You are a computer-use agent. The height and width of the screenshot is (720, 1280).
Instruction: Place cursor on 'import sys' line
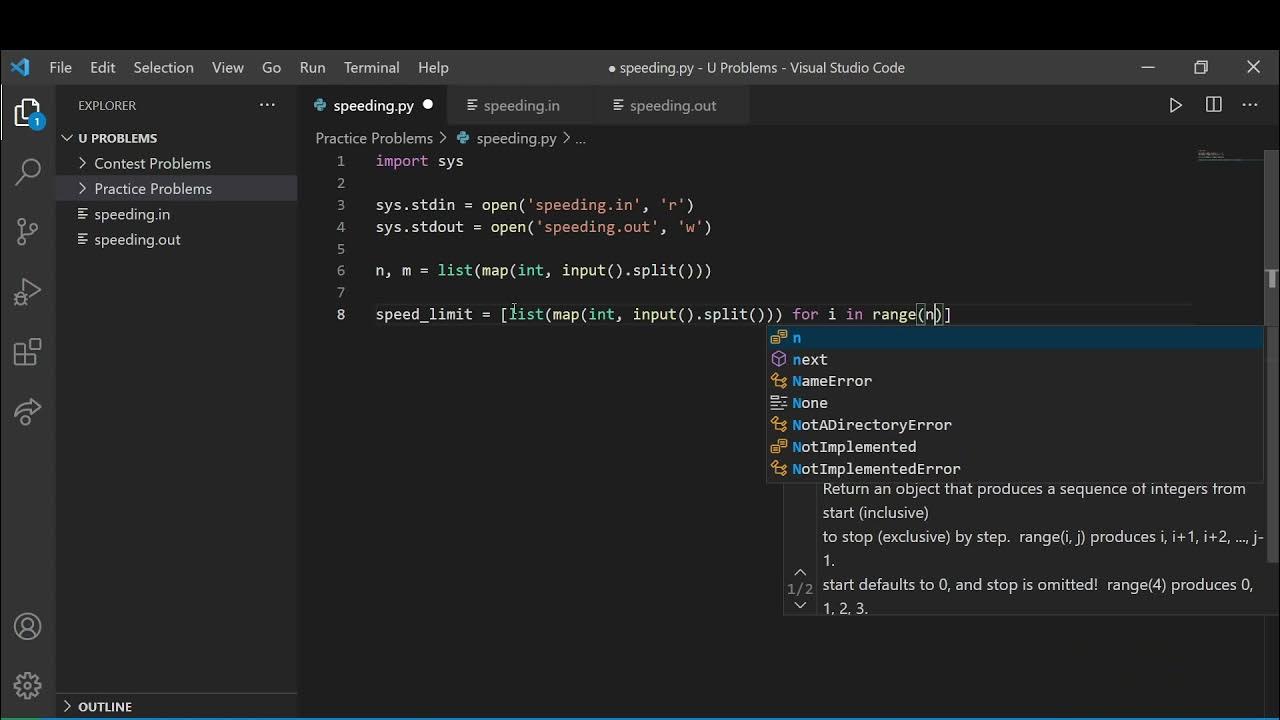420,161
